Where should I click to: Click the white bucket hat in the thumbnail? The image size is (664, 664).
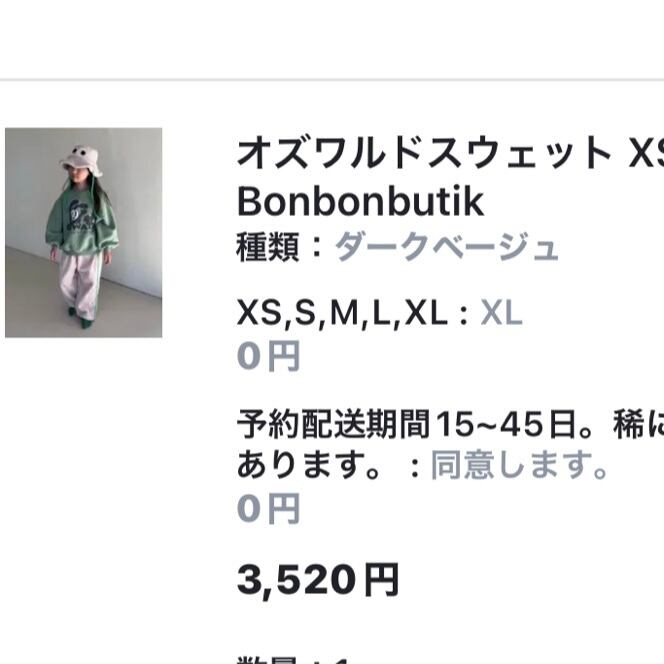pos(82,161)
